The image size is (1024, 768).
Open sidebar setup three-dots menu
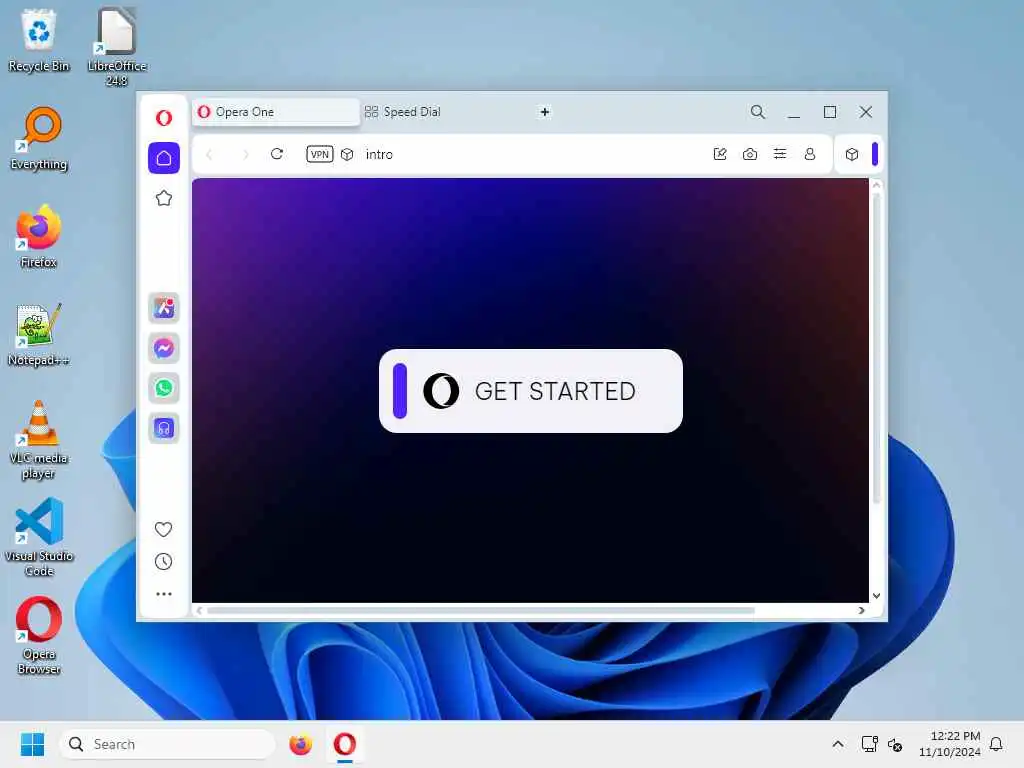(163, 594)
